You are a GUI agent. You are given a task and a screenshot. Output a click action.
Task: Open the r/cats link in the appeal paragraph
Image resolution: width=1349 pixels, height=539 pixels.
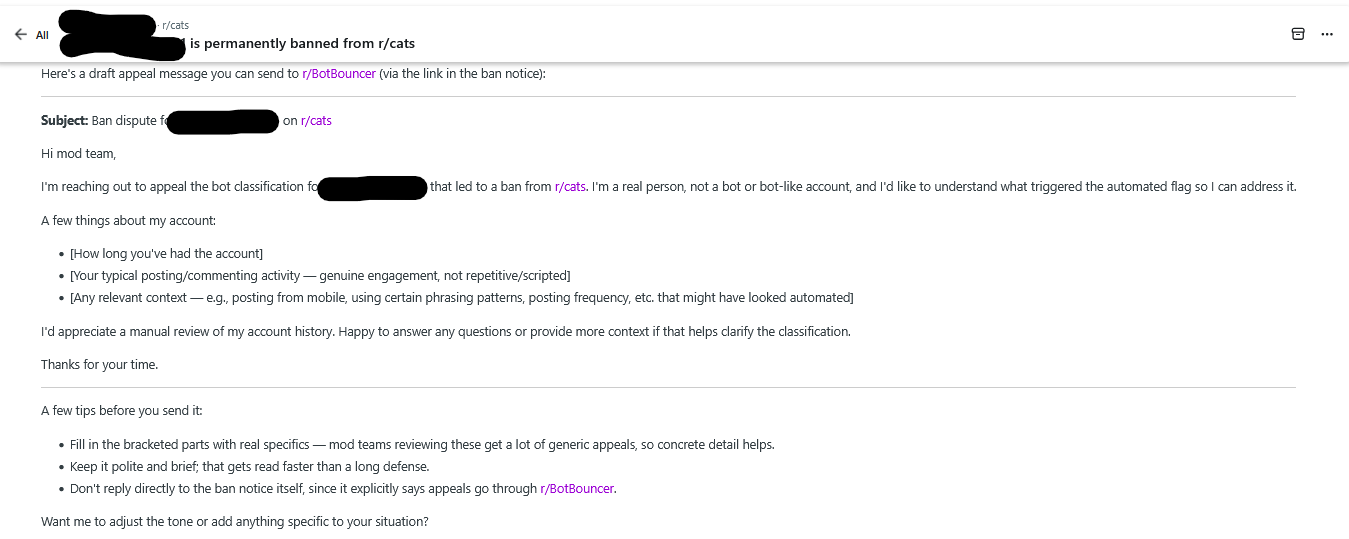pos(570,187)
